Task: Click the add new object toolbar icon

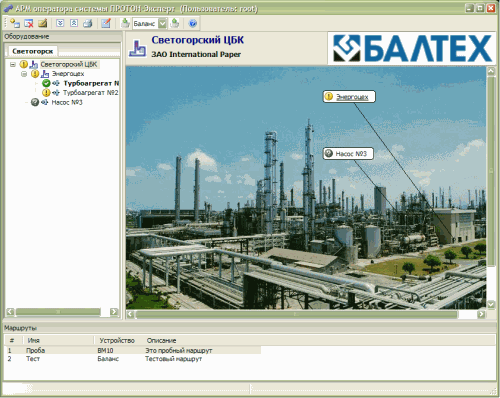Action: (15, 23)
